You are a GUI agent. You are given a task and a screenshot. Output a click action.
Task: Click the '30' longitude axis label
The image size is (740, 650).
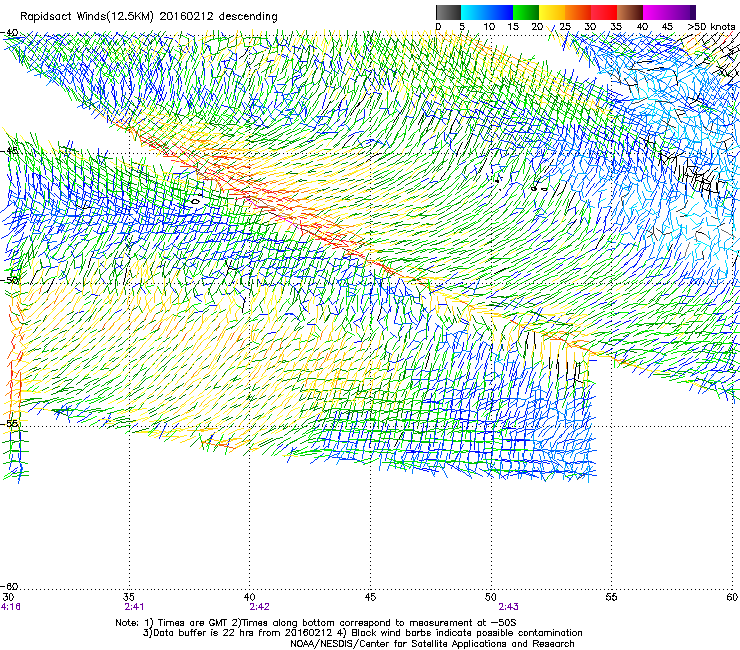(x=8, y=597)
